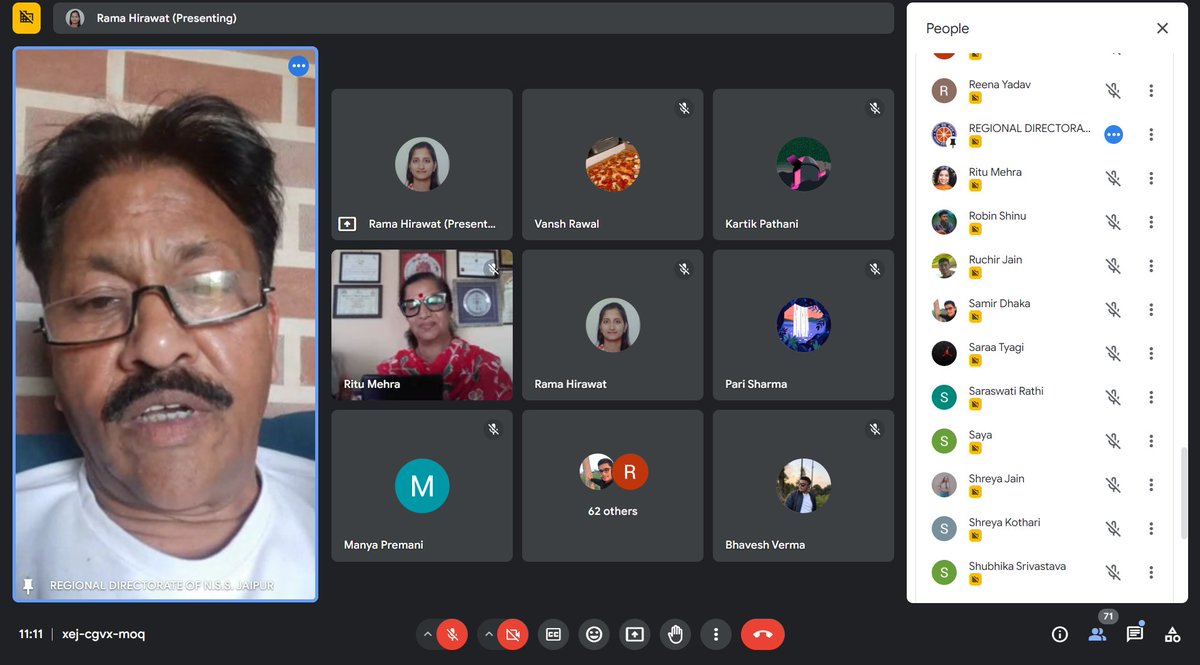The image size is (1200, 665).
Task: Select the Rama Hirawat presentation tile
Action: click(x=422, y=165)
